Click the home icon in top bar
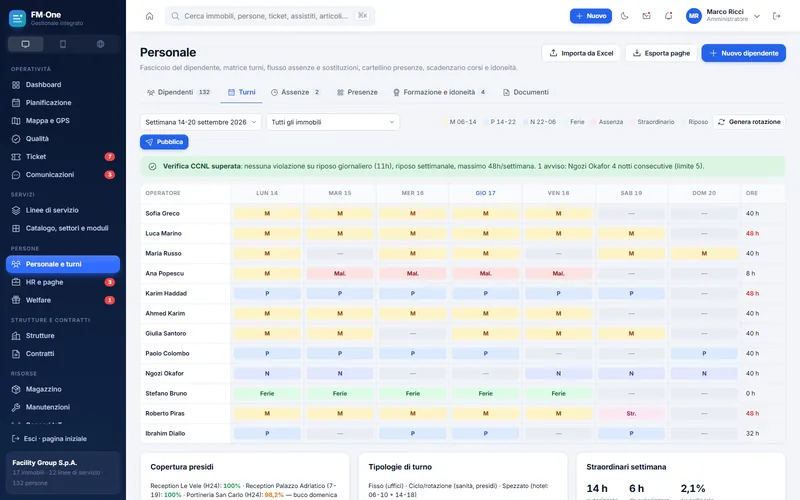The image size is (800, 500). click(x=149, y=16)
